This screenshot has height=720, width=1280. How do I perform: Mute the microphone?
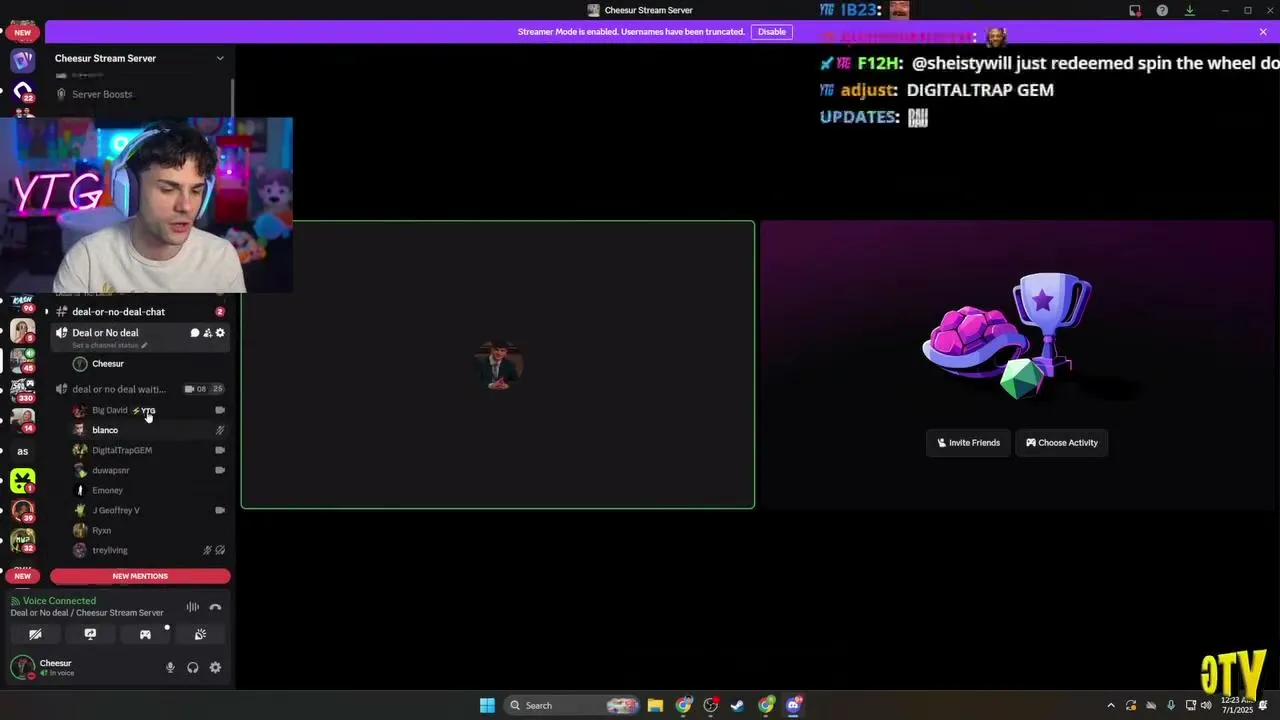pyautogui.click(x=170, y=668)
